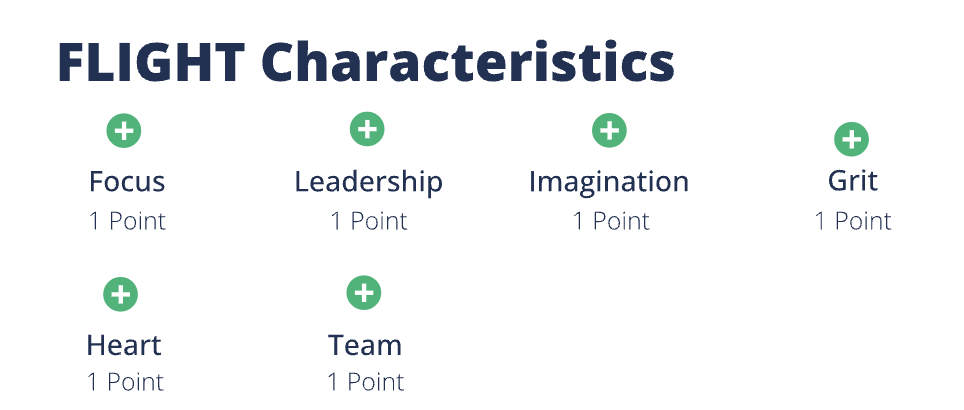Tap the green plus above Grit
The height and width of the screenshot is (410, 964).
click(x=852, y=139)
